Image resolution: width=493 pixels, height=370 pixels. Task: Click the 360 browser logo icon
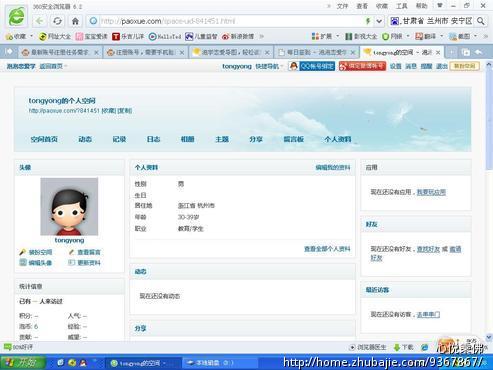coord(16,16)
